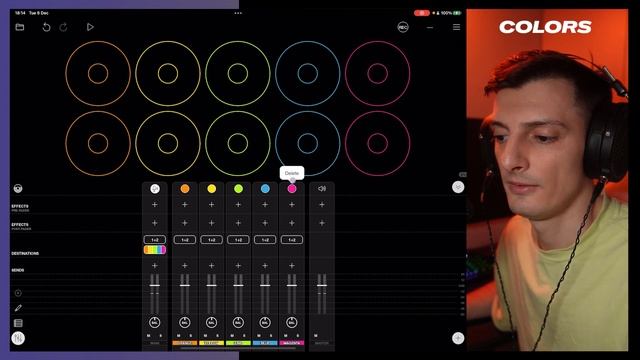640x360 pixels.
Task: Tap the three-dot multitasking control at top
Action: [x=238, y=13]
